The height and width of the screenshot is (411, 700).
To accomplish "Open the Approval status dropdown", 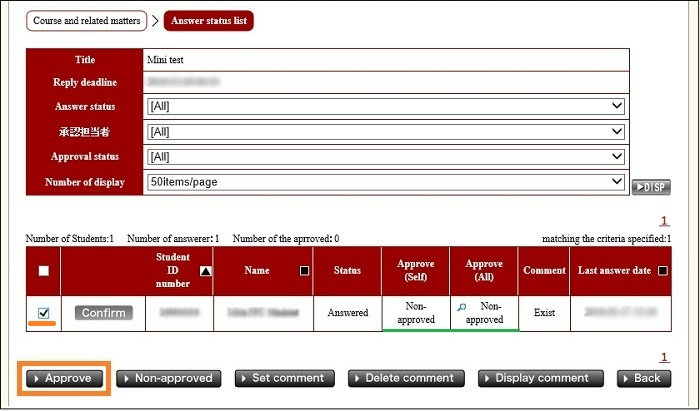I will [385, 157].
